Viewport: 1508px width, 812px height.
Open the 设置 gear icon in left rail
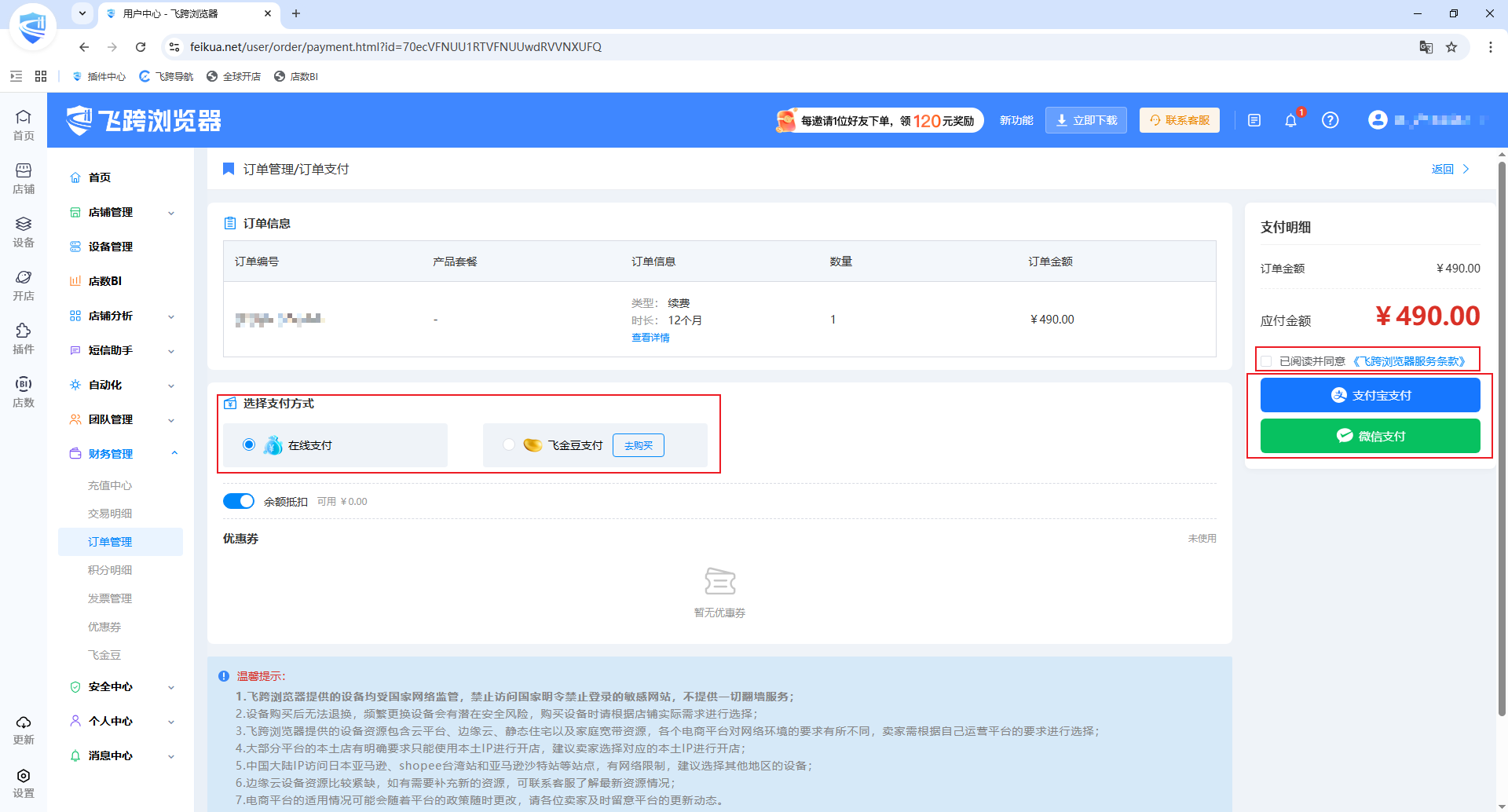[24, 783]
